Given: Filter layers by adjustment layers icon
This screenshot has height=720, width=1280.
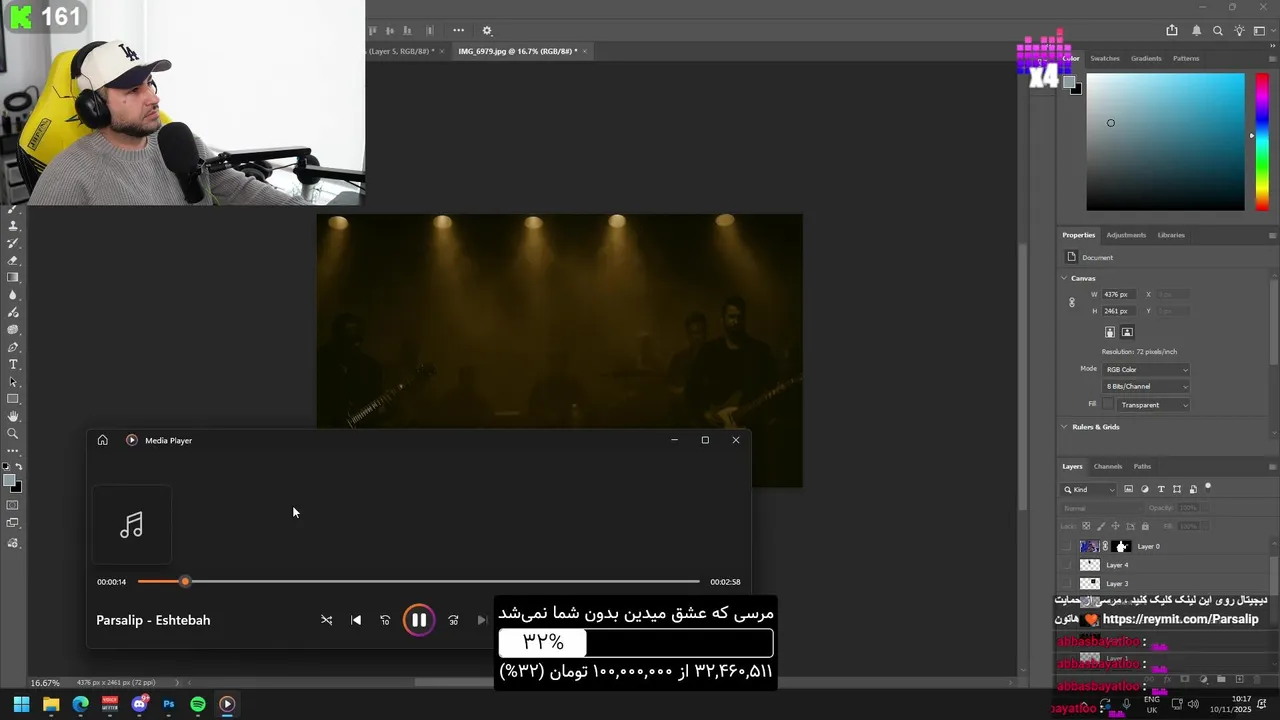Looking at the screenshot, I should [1145, 489].
